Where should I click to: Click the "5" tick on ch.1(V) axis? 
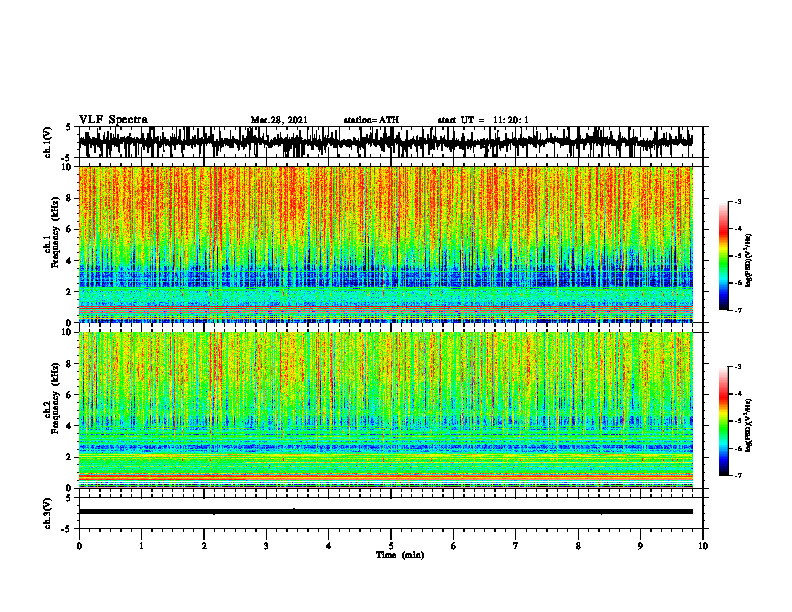[68, 128]
